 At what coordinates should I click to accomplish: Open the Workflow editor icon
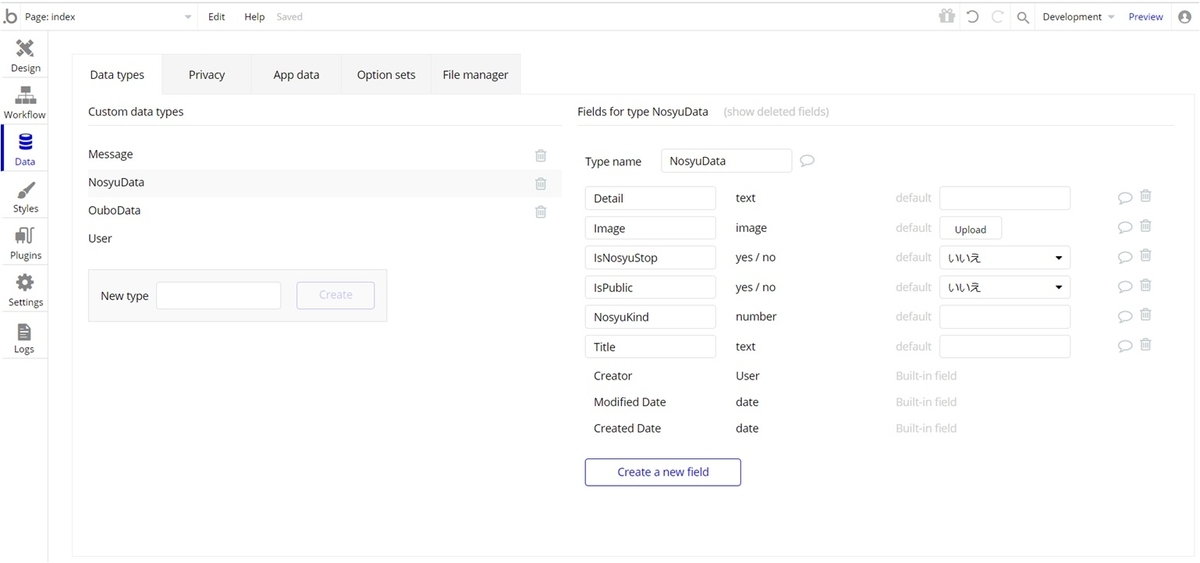(25, 102)
